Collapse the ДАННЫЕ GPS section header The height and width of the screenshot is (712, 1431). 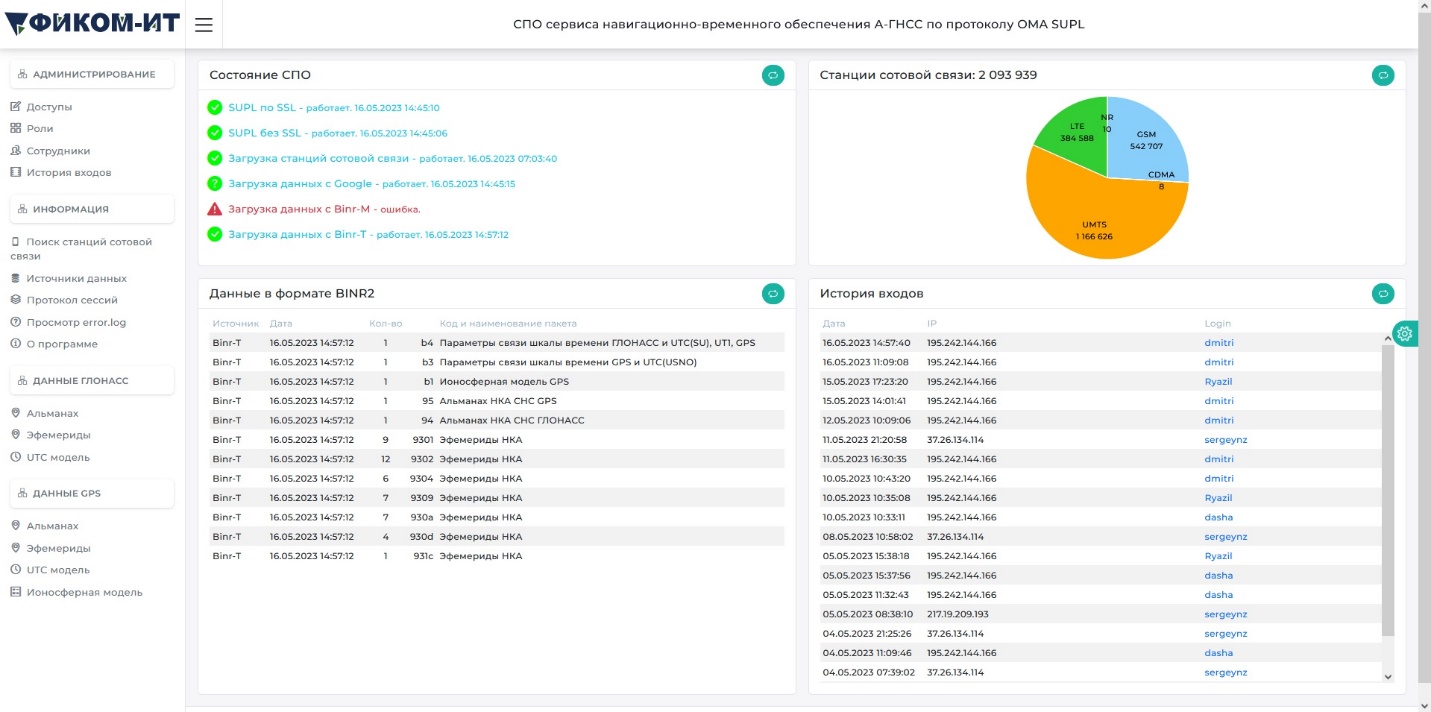click(x=92, y=493)
